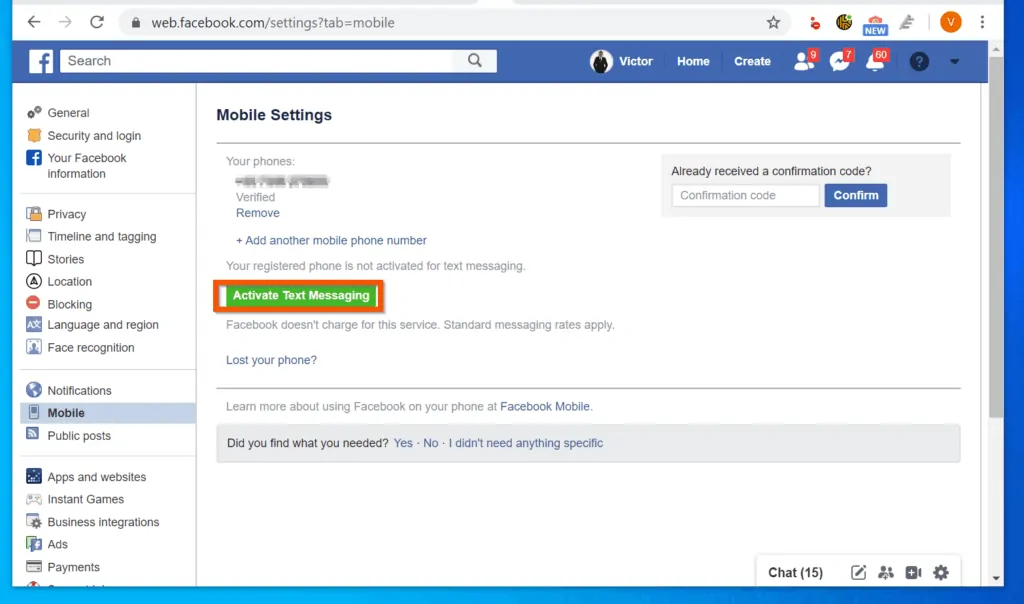1024x604 pixels.
Task: Open Apps and websites settings
Action: [x=97, y=477]
